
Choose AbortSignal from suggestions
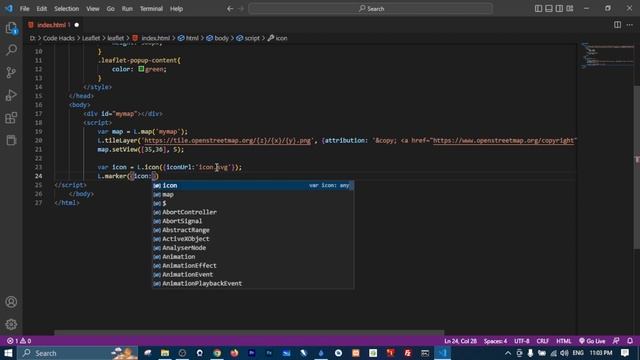tap(253, 221)
